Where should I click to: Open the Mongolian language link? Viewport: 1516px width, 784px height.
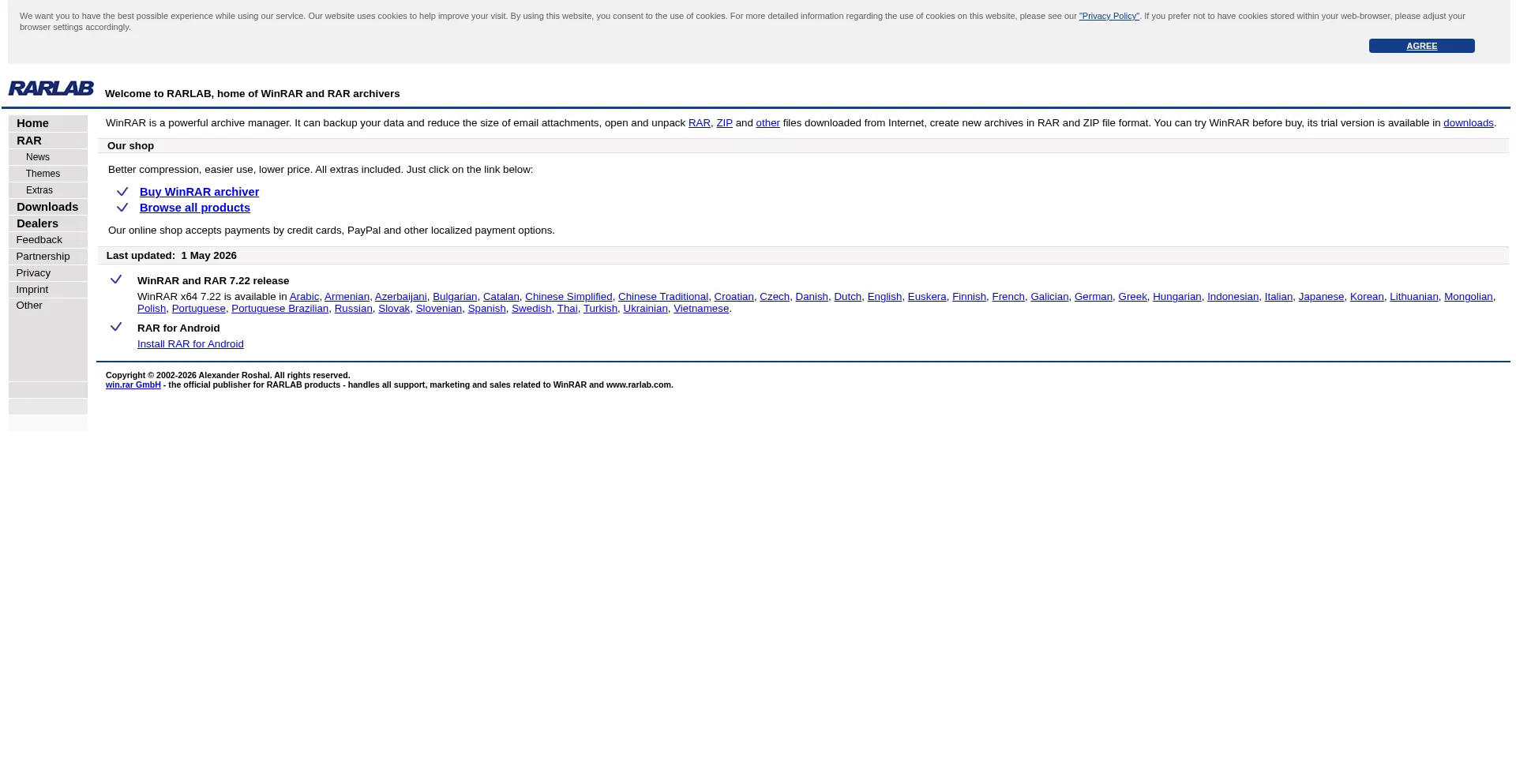pyautogui.click(x=1469, y=297)
